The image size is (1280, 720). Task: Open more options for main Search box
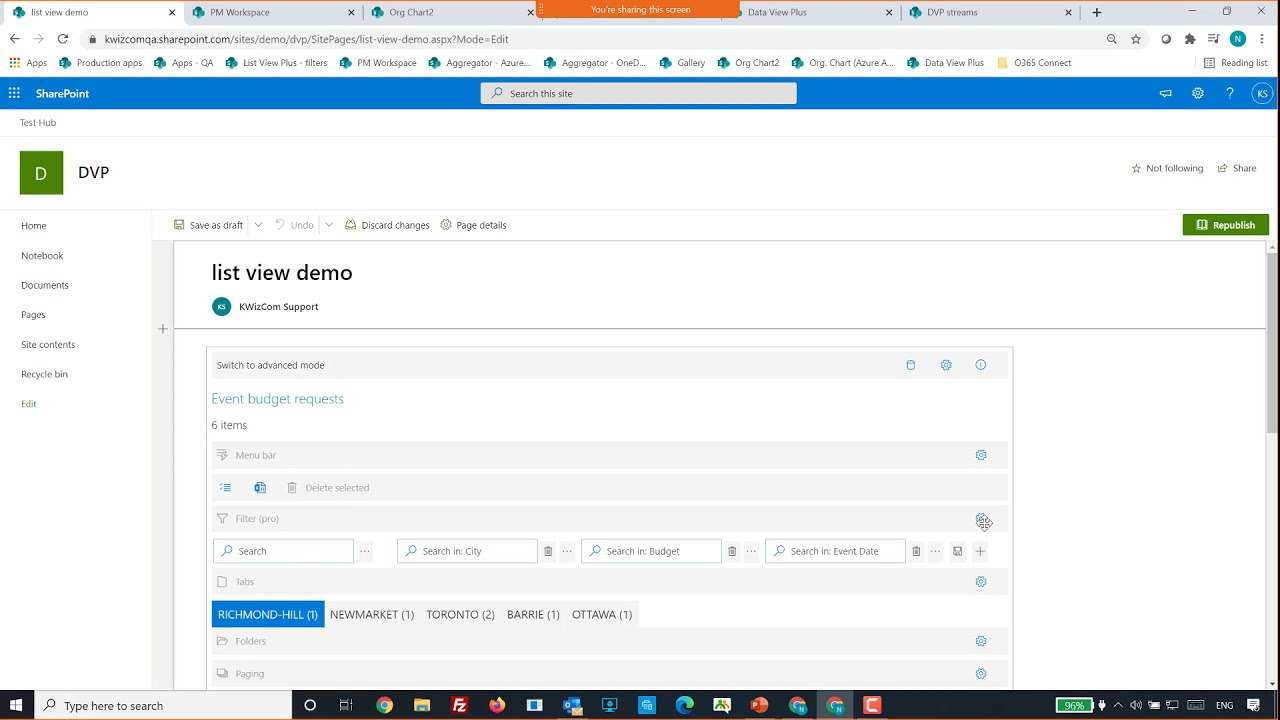(x=365, y=551)
